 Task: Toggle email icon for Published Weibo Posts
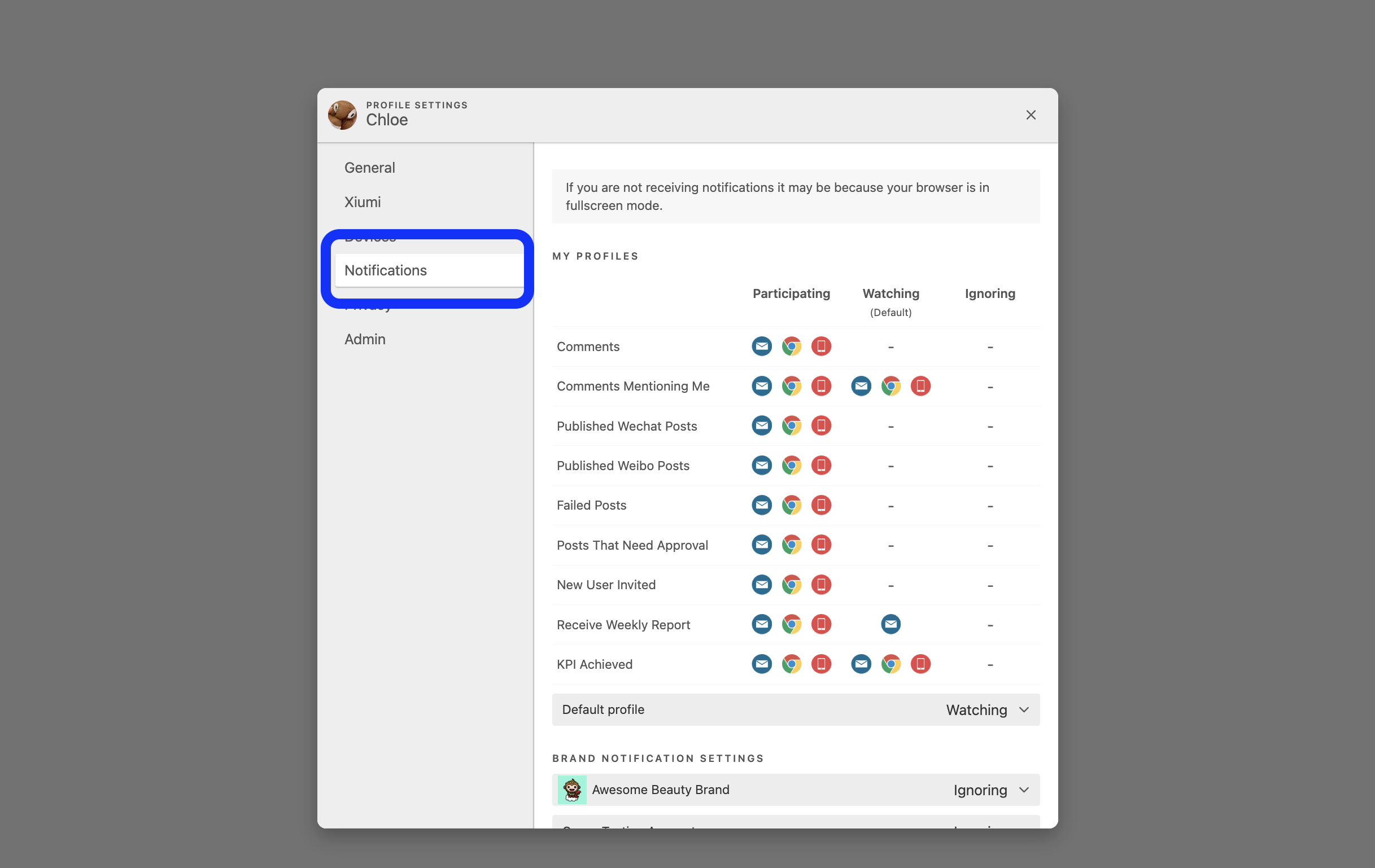(762, 466)
